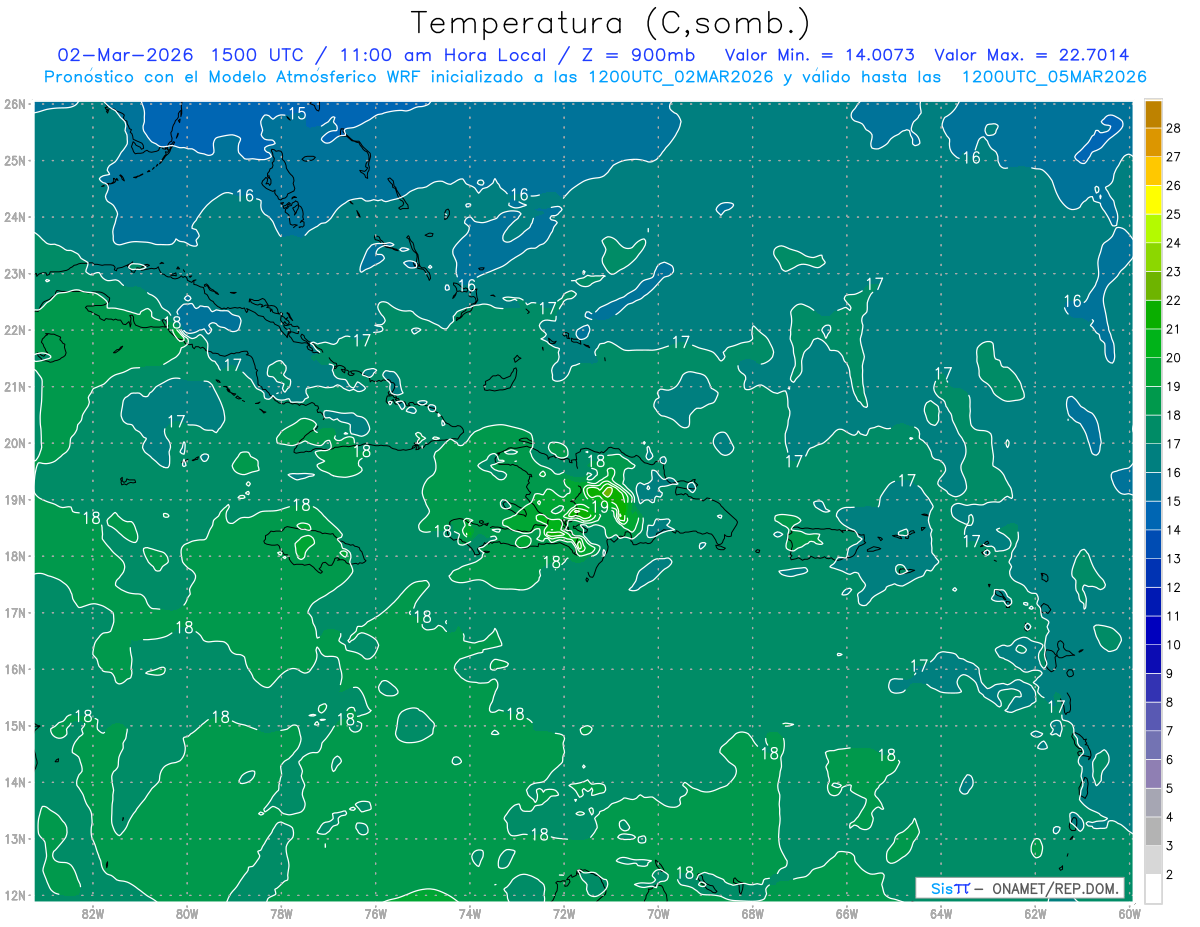Click the '78W' longitude axis label

pyautogui.click(x=281, y=913)
